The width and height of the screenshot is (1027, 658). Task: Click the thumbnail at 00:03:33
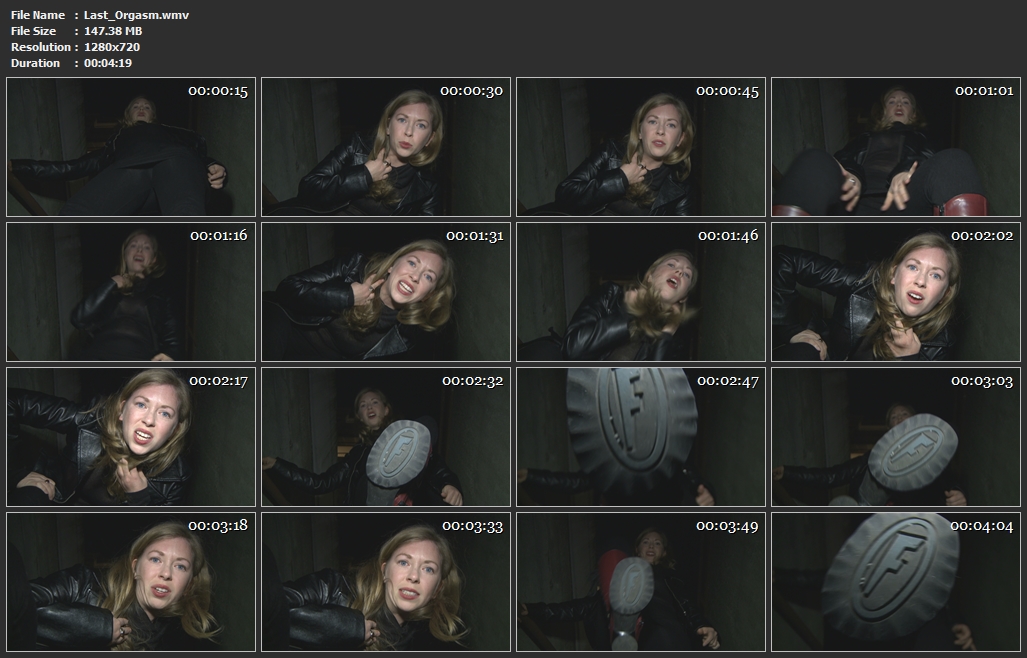click(x=386, y=581)
